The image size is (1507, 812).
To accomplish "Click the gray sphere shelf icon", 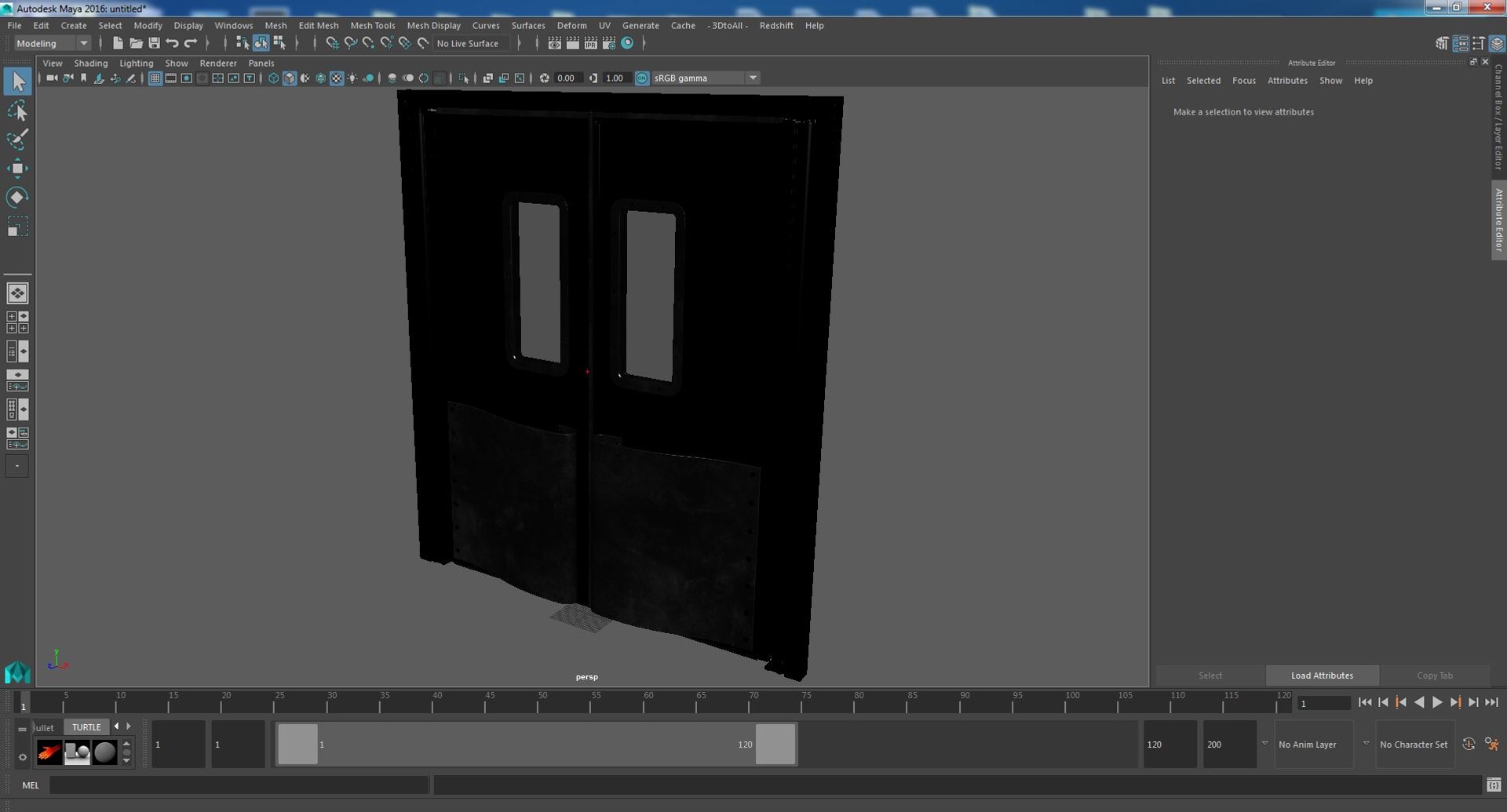I will click(104, 752).
